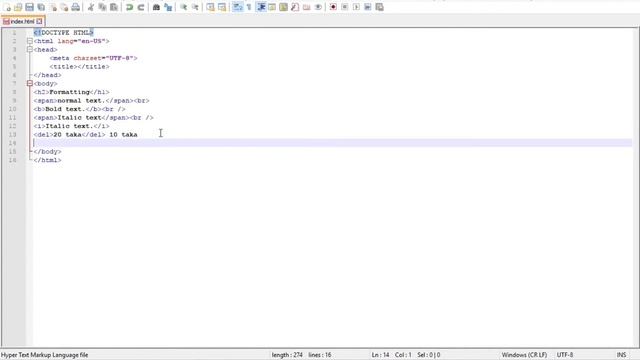Zoom out using the toolbar Zoom Out icon
The height and width of the screenshot is (360, 640).
(x=195, y=7)
